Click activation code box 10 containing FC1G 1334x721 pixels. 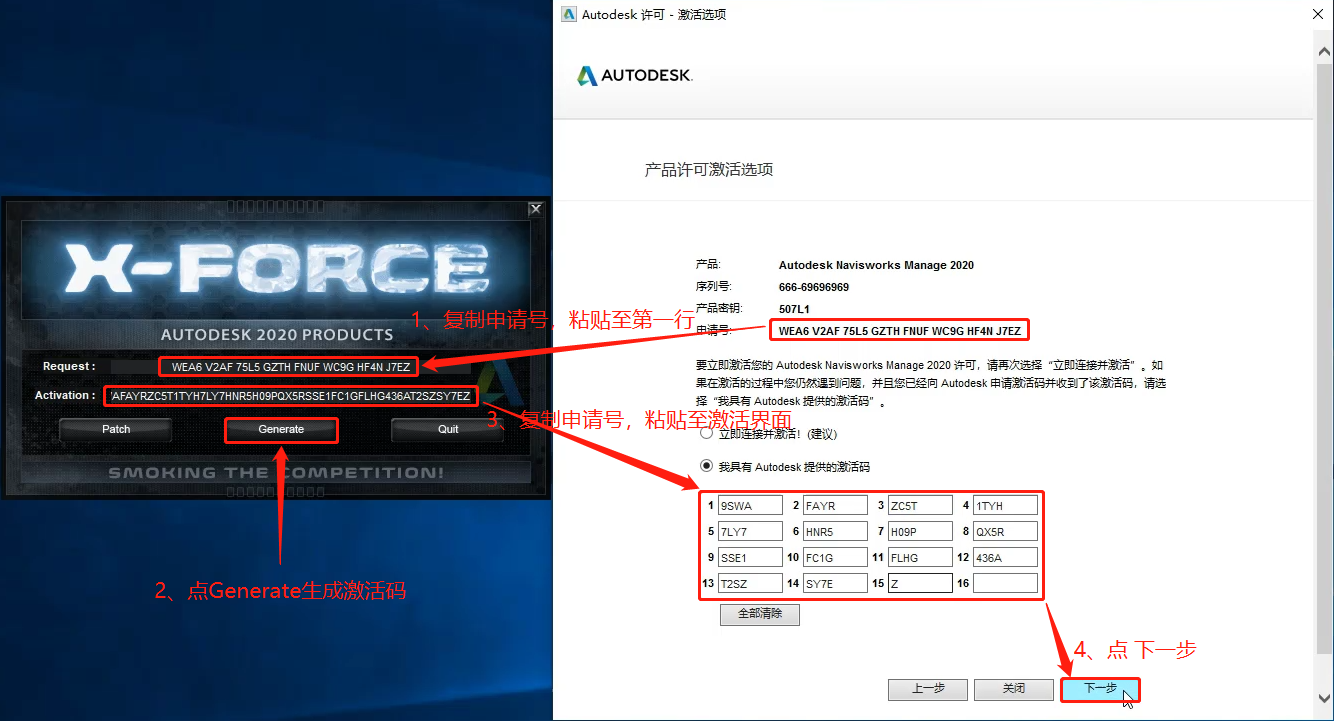835,558
